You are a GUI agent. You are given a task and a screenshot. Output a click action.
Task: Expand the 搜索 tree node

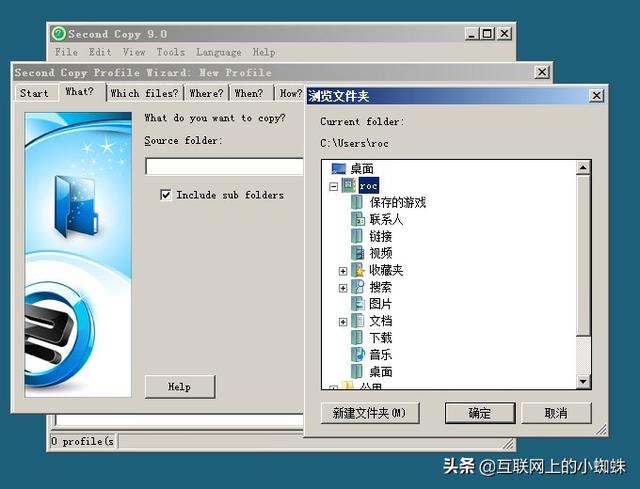point(343,288)
